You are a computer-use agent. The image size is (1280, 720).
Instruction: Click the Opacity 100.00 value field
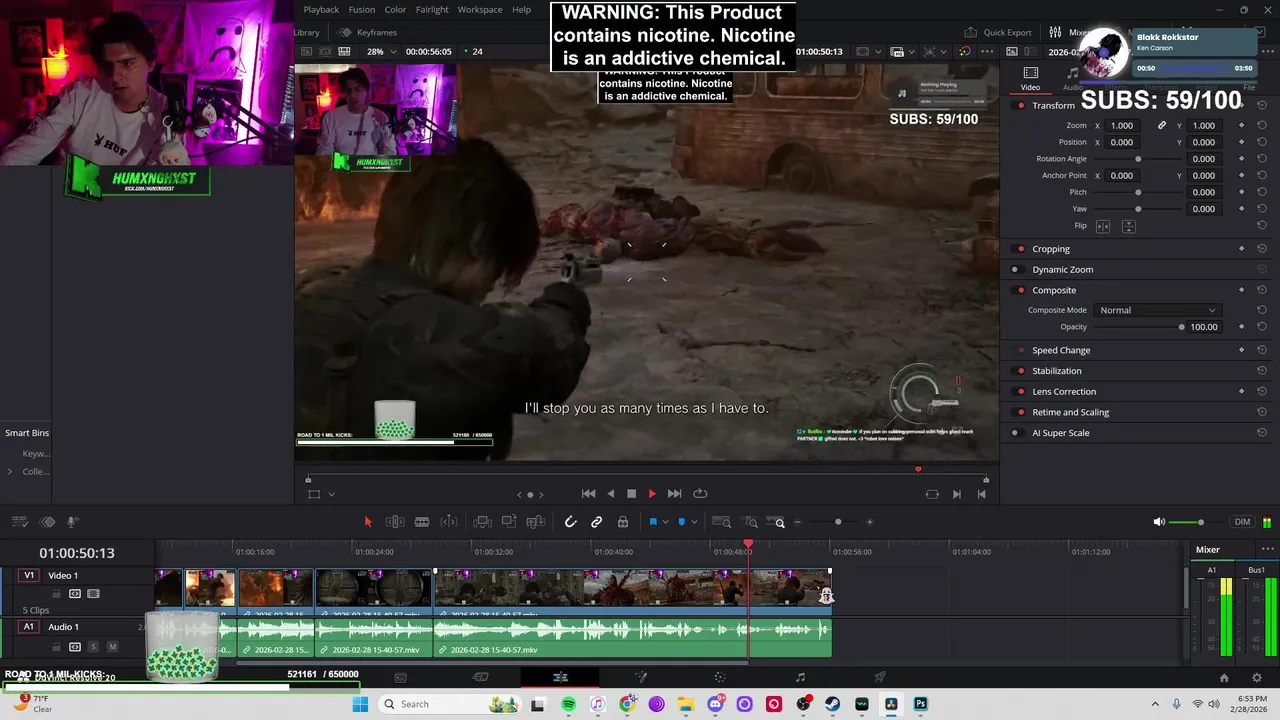tap(1204, 327)
